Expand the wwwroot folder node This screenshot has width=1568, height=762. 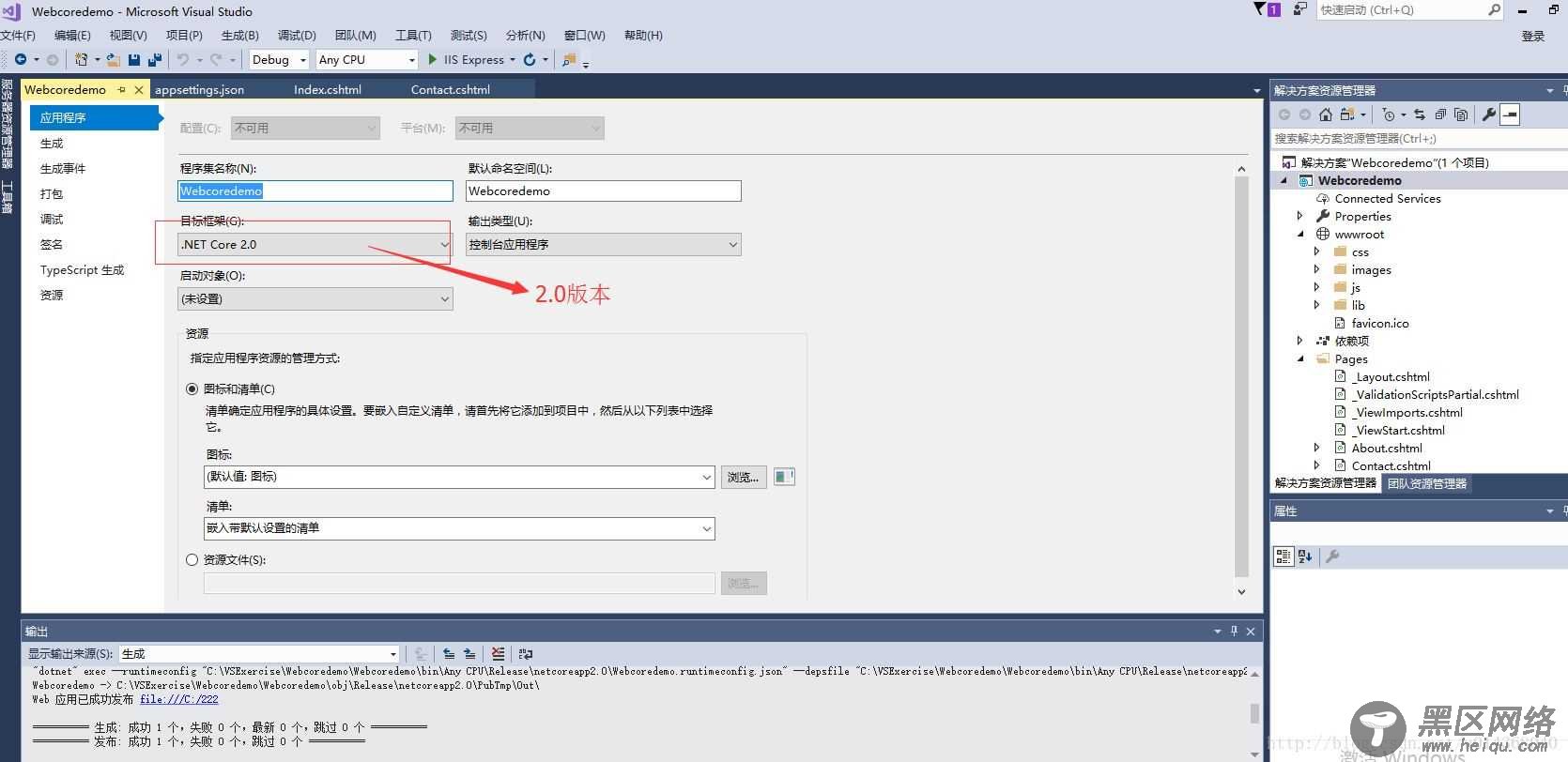[1300, 235]
